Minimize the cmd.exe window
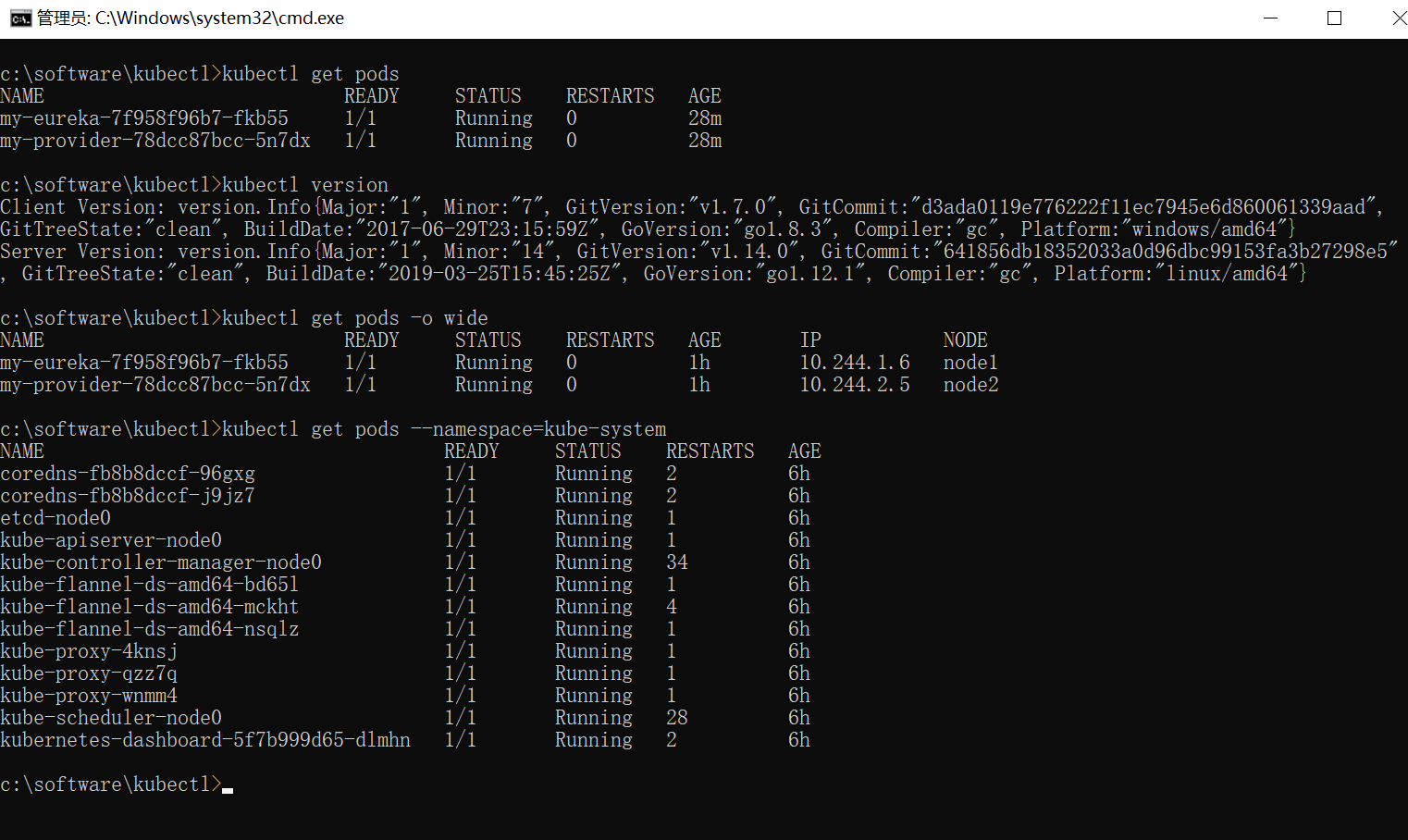Screen dimensions: 1408x840 (x=1270, y=19)
